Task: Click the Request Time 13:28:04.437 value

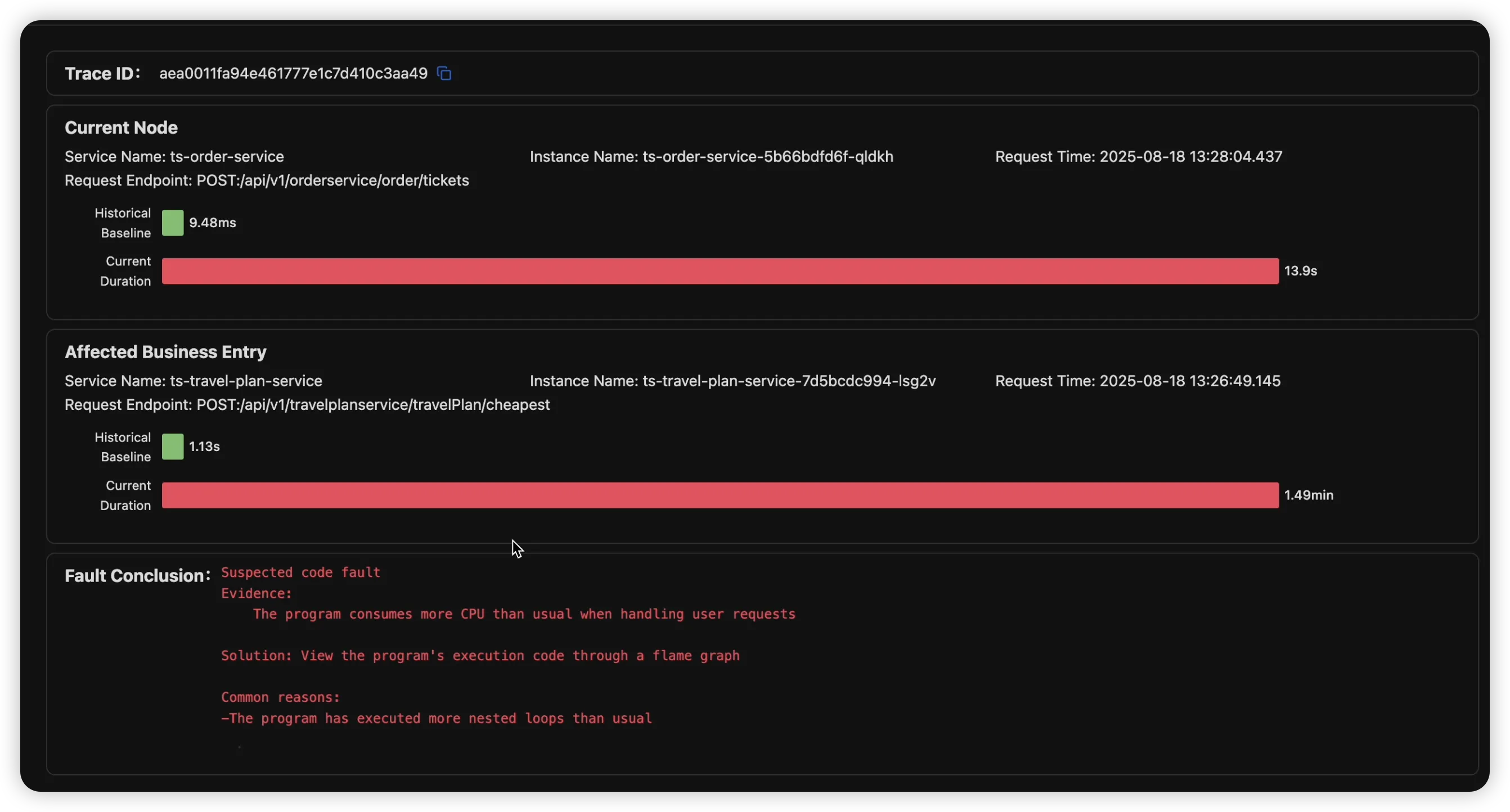Action: pos(1190,157)
